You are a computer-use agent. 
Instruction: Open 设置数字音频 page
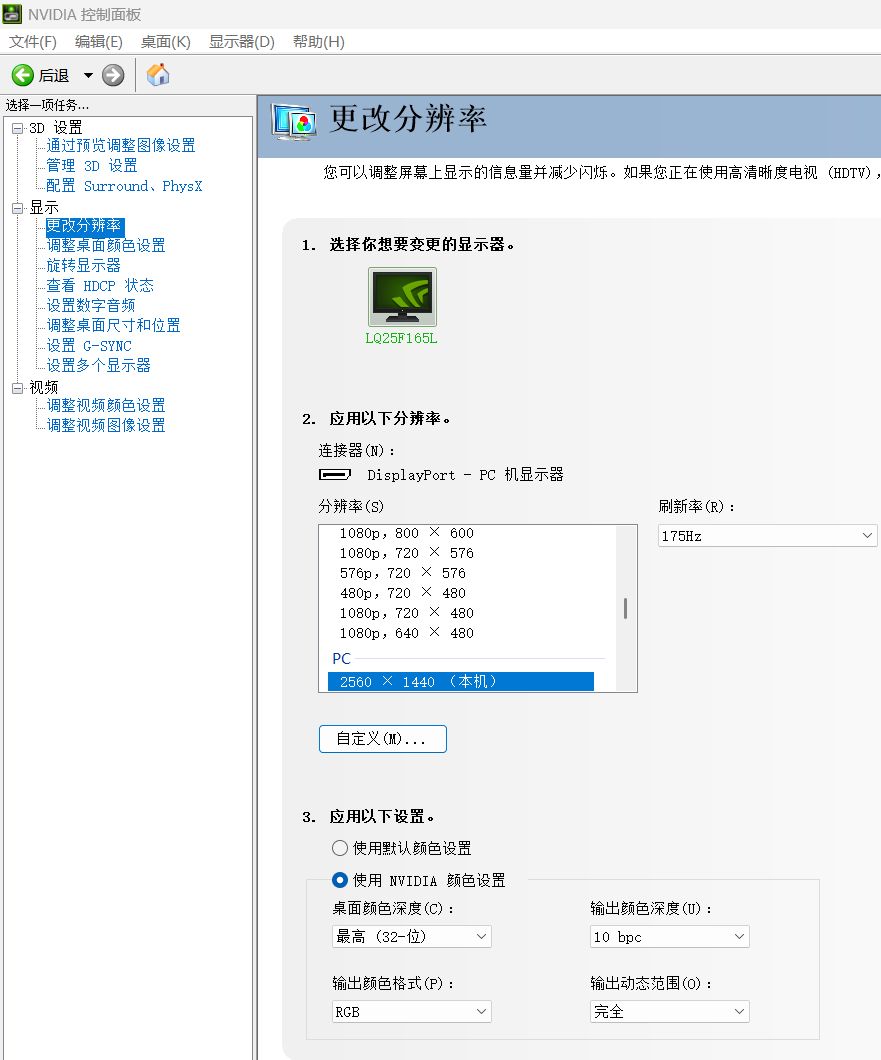tap(91, 306)
